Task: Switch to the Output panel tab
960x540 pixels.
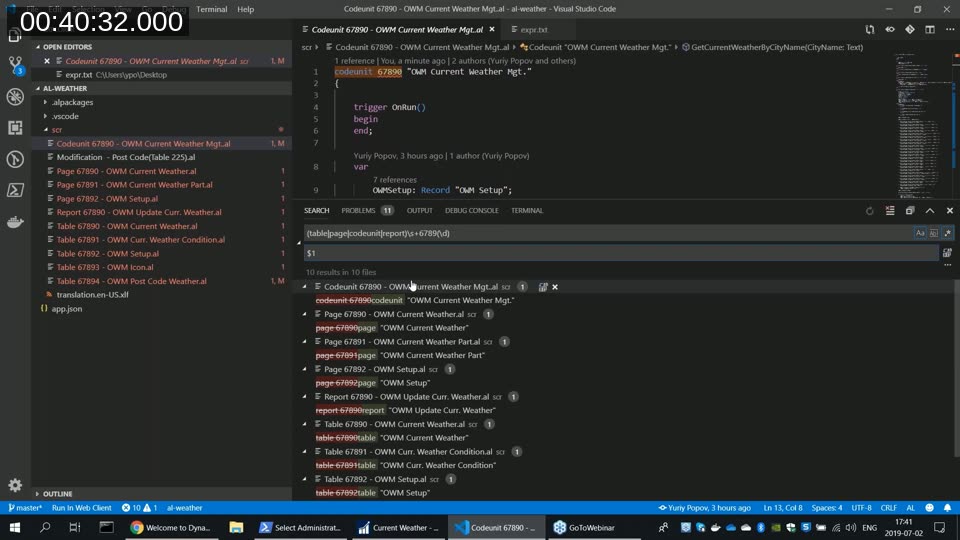Action: tap(419, 211)
